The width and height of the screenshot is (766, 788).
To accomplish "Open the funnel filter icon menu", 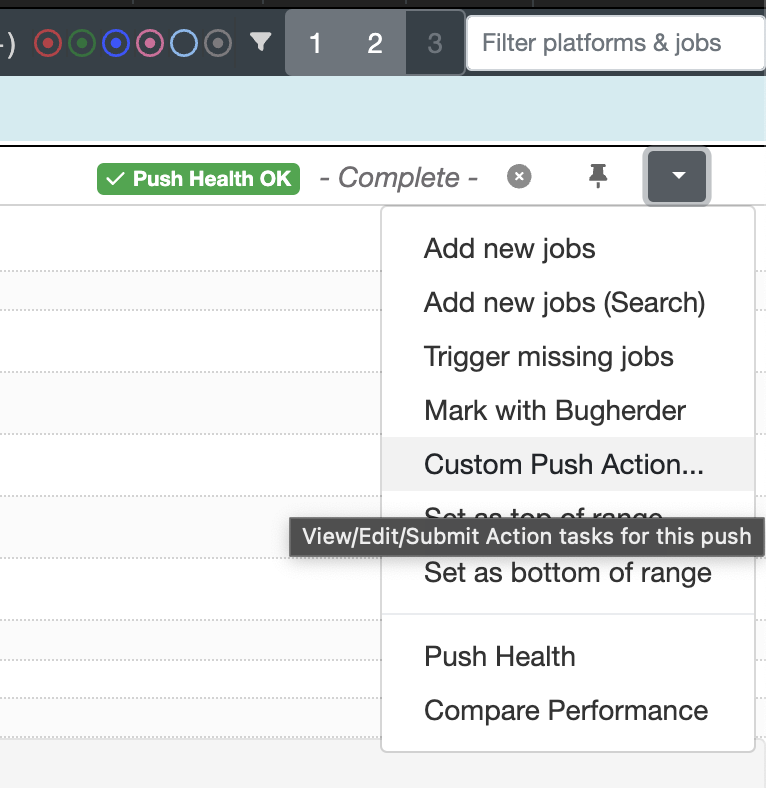I will point(260,42).
